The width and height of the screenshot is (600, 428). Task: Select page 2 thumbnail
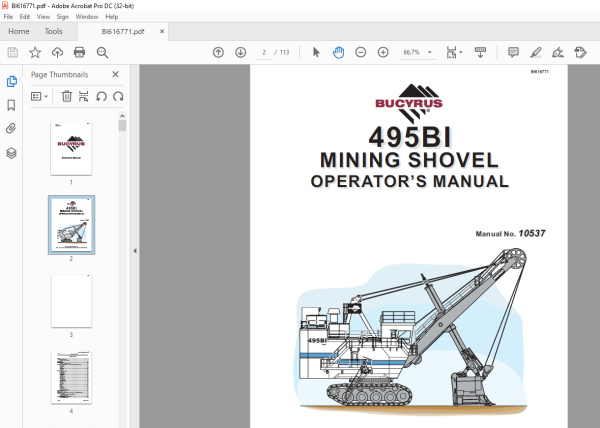(72, 225)
